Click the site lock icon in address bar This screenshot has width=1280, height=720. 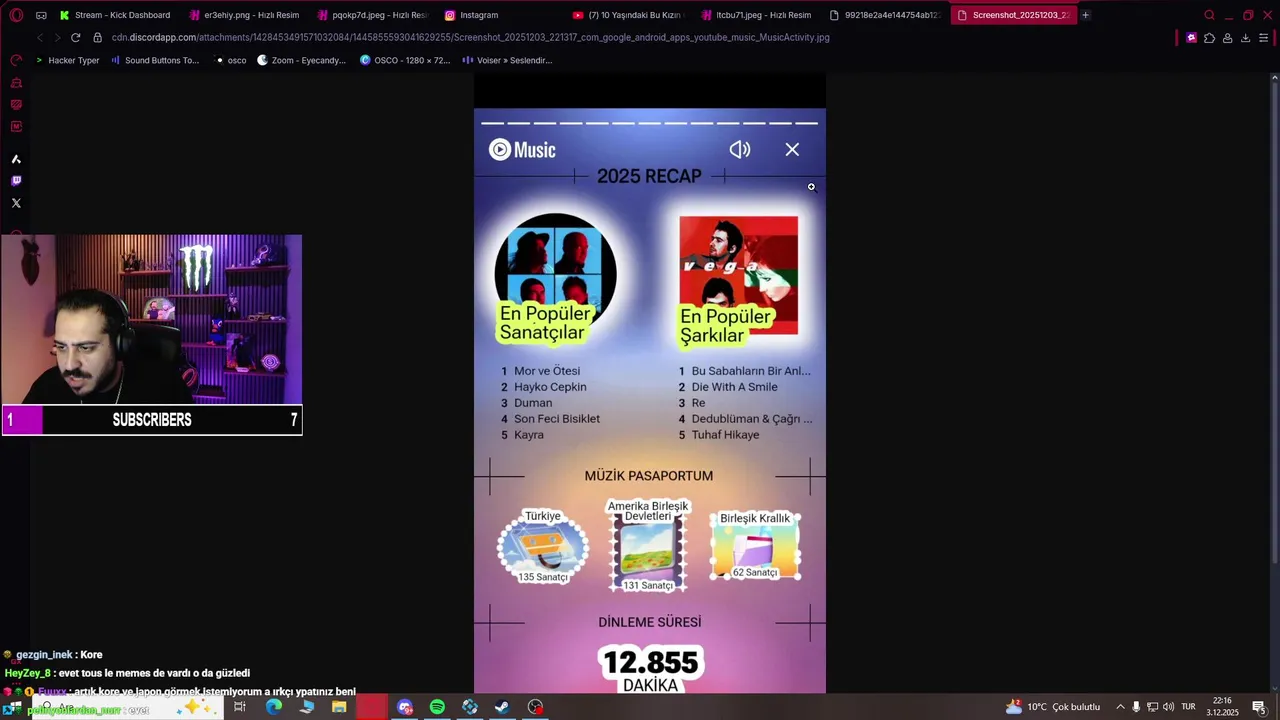click(98, 37)
